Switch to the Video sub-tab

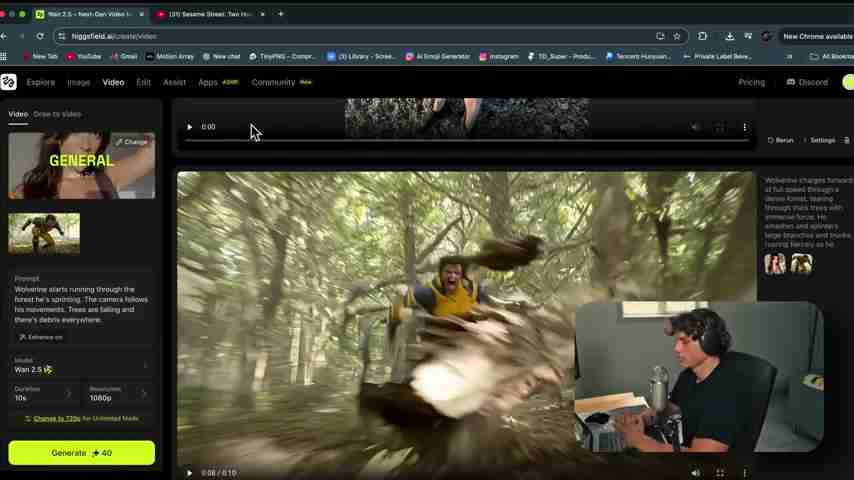point(18,114)
